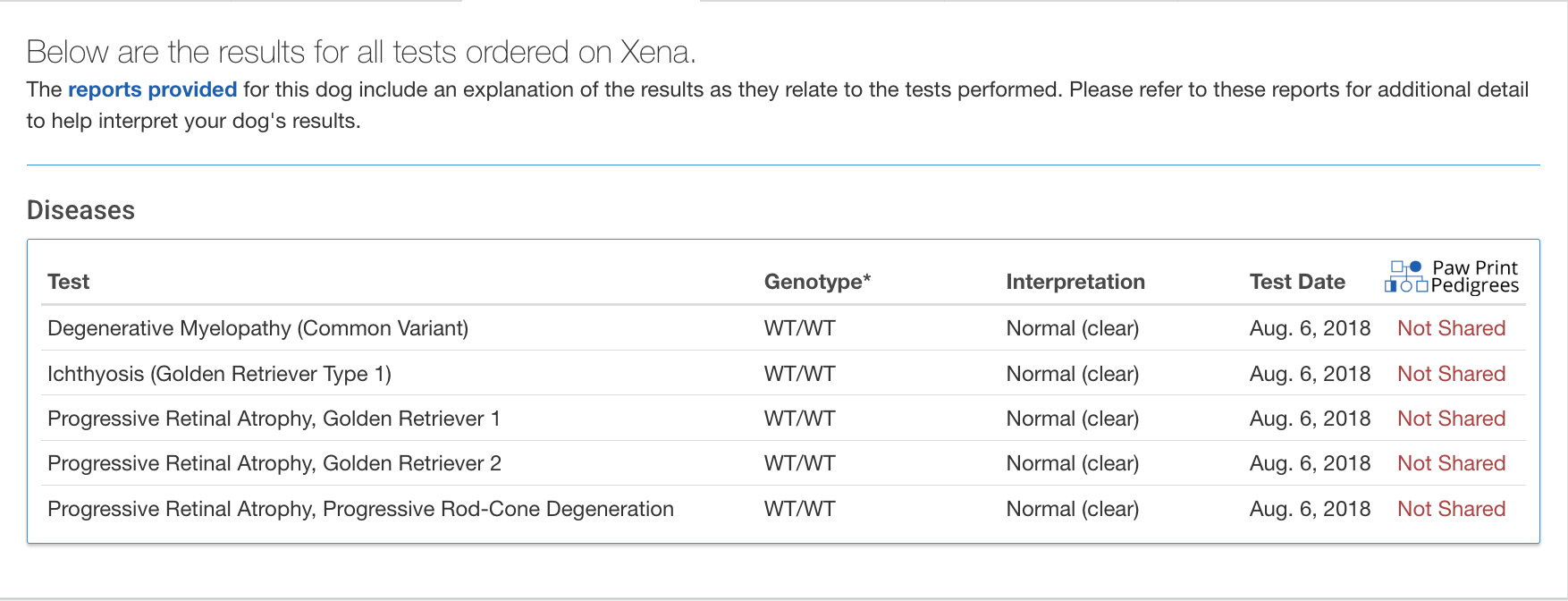Click the Paw Print Pedigrees icon
The image size is (1568, 601).
click(x=1405, y=276)
